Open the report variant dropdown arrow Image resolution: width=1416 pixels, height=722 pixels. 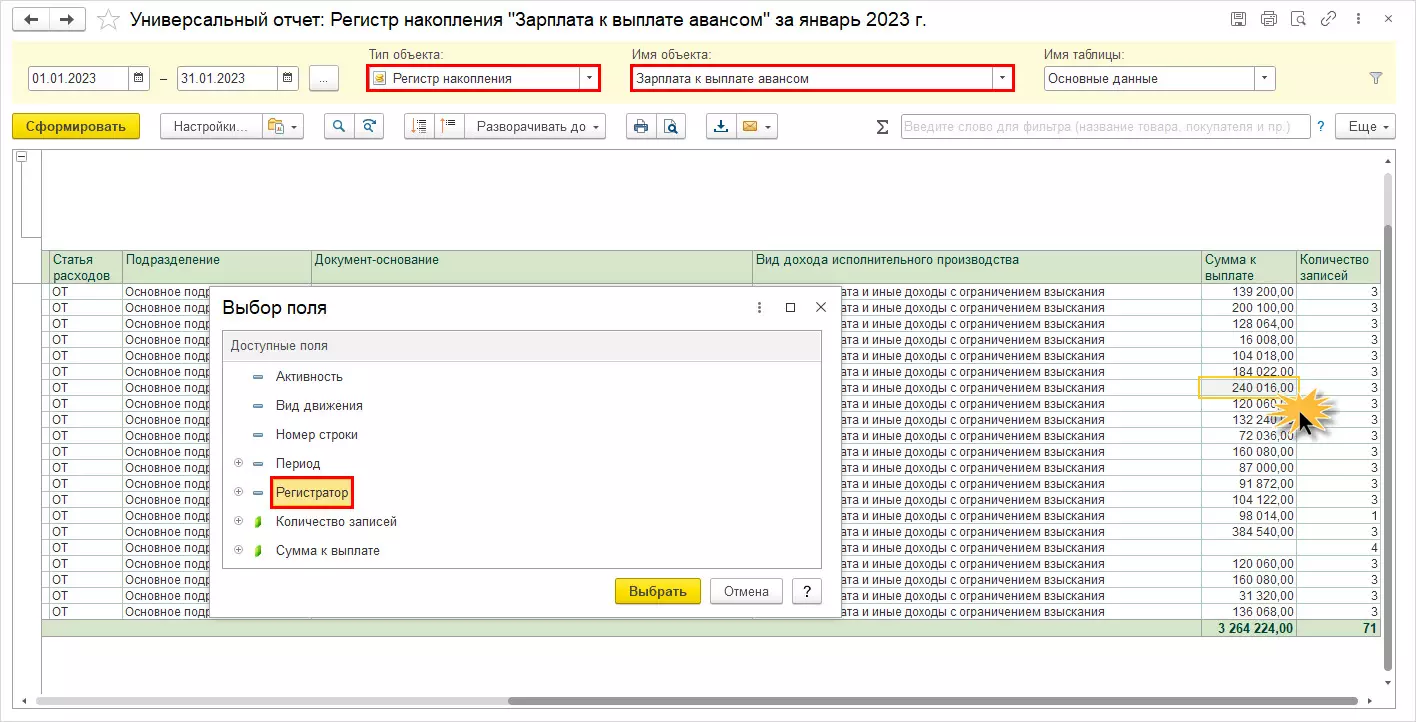294,127
